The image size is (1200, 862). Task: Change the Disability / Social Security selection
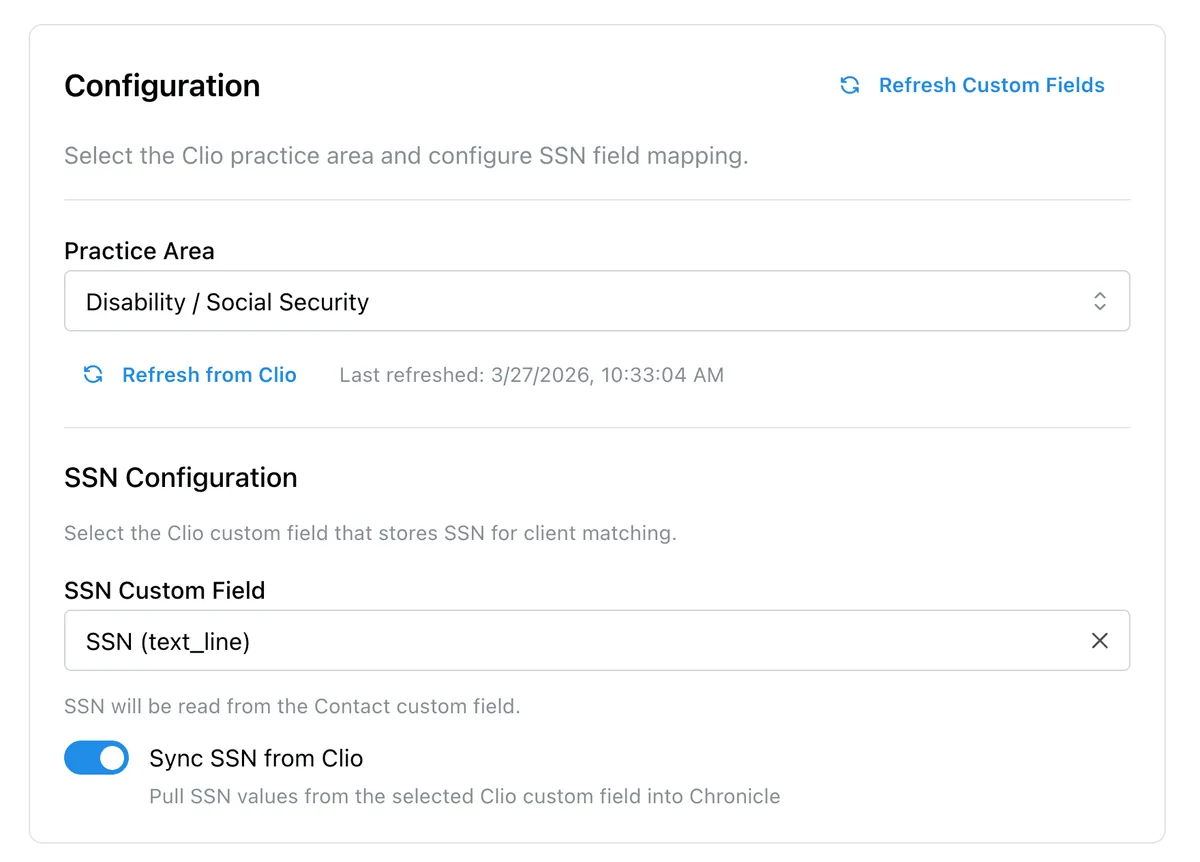point(597,300)
